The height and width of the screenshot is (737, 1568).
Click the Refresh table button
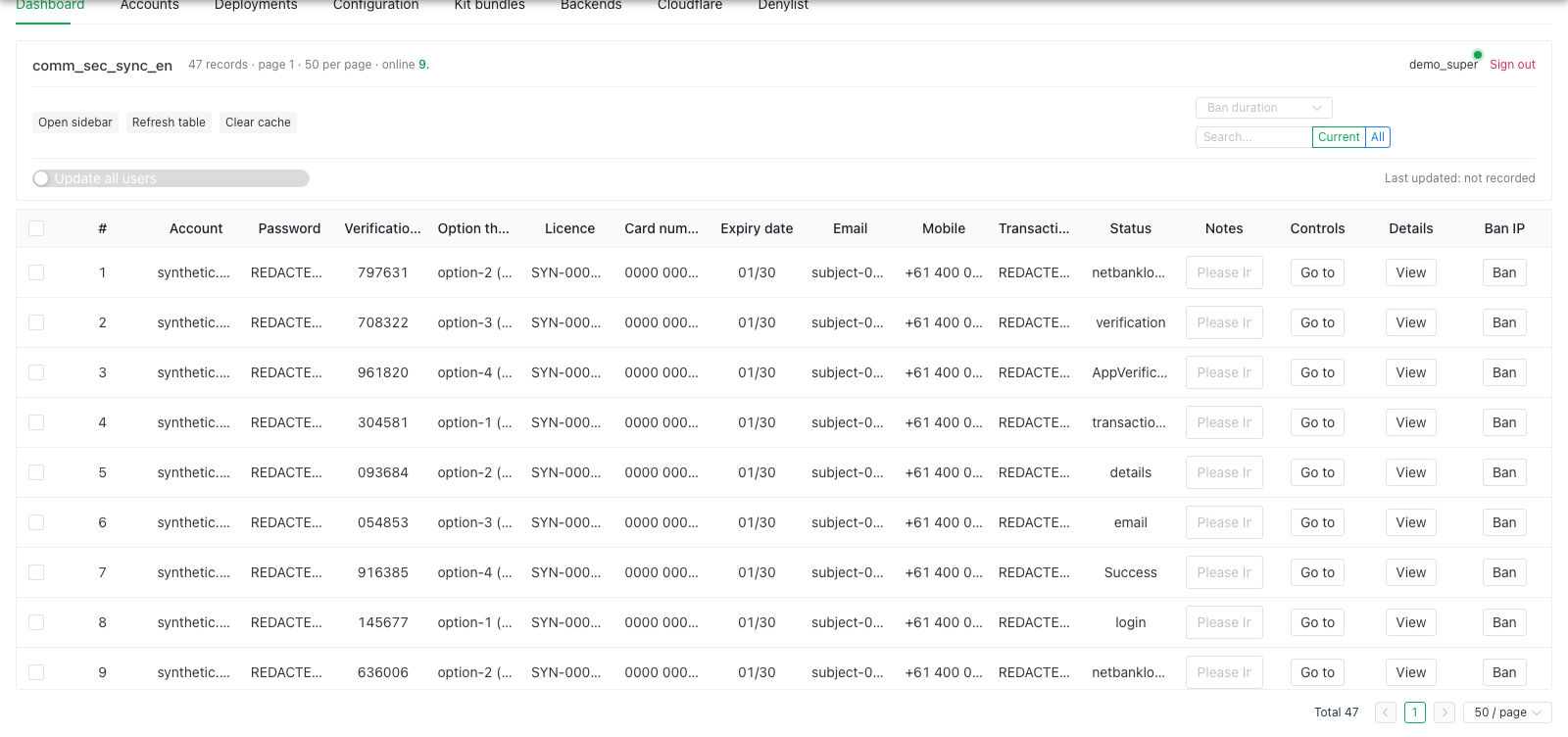coord(169,123)
